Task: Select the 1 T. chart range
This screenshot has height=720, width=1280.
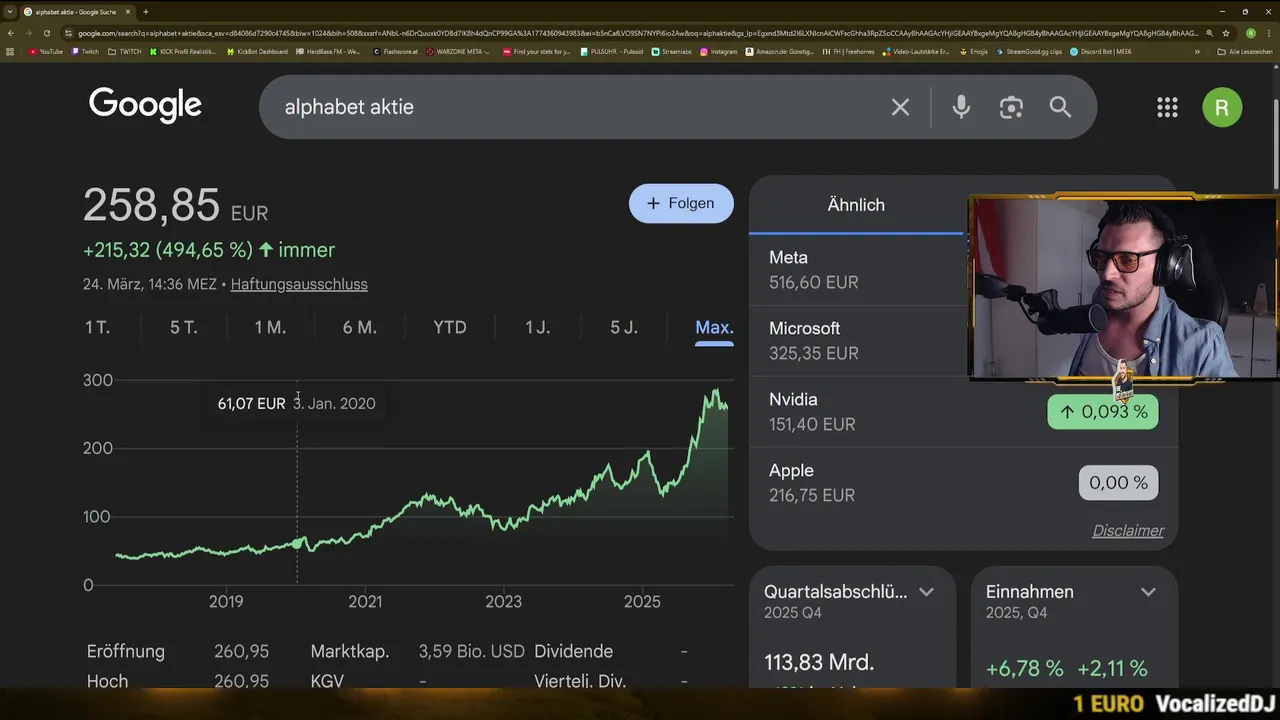Action: (97, 327)
